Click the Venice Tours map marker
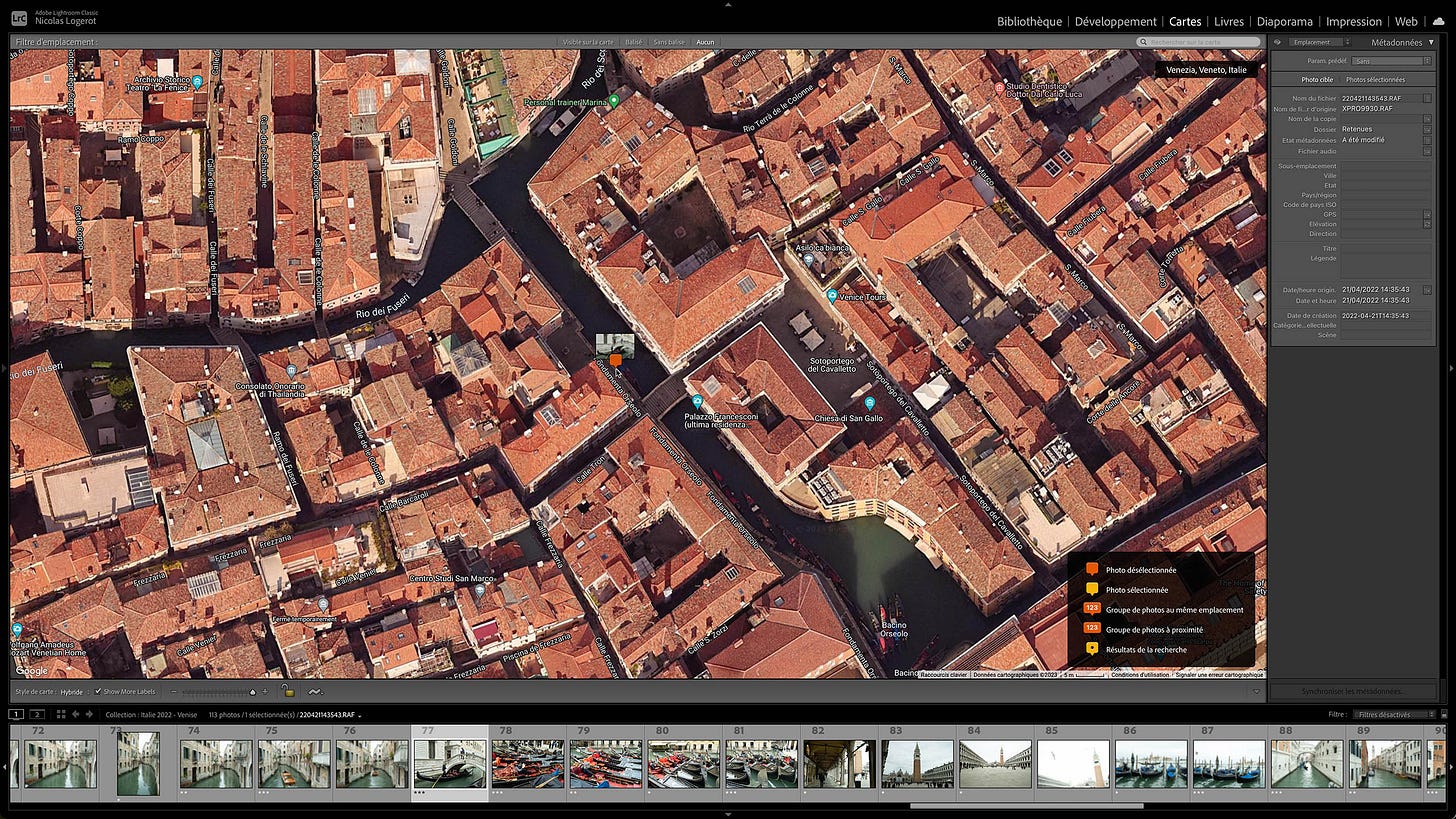 coord(831,296)
